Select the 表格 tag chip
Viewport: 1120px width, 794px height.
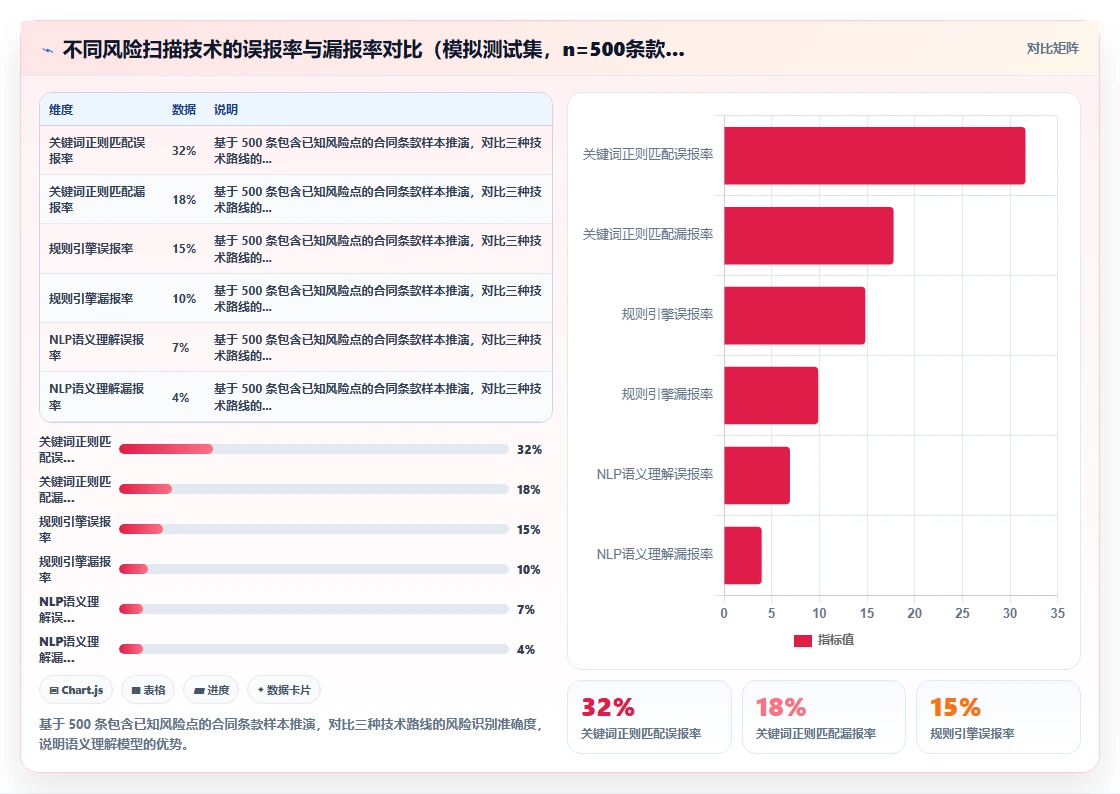click(149, 690)
